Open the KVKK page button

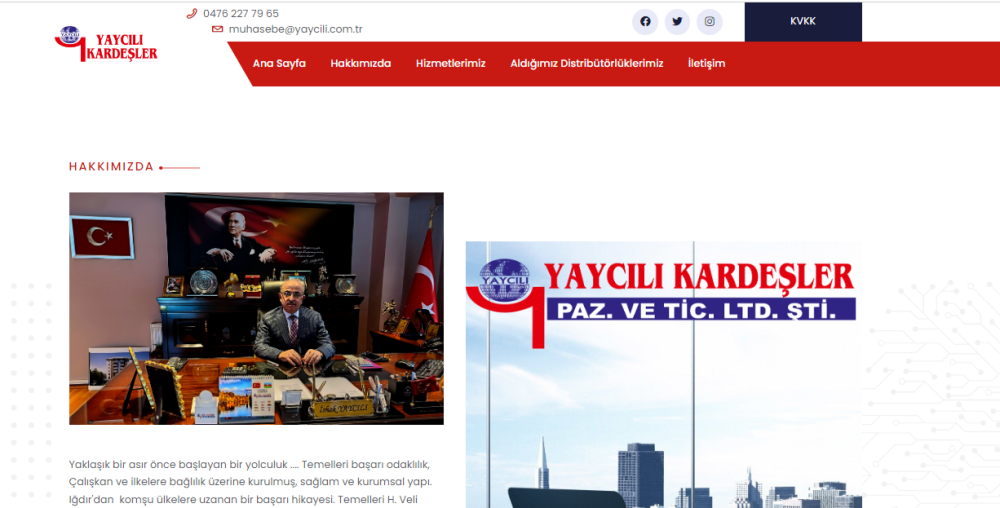pyautogui.click(x=802, y=22)
